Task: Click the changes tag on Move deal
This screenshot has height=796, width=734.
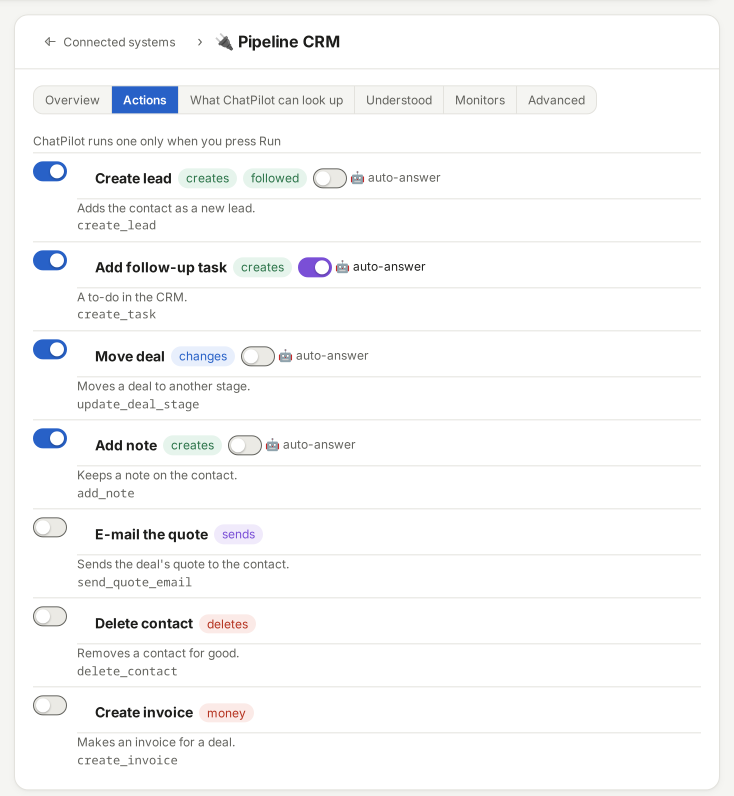Action: 203,356
